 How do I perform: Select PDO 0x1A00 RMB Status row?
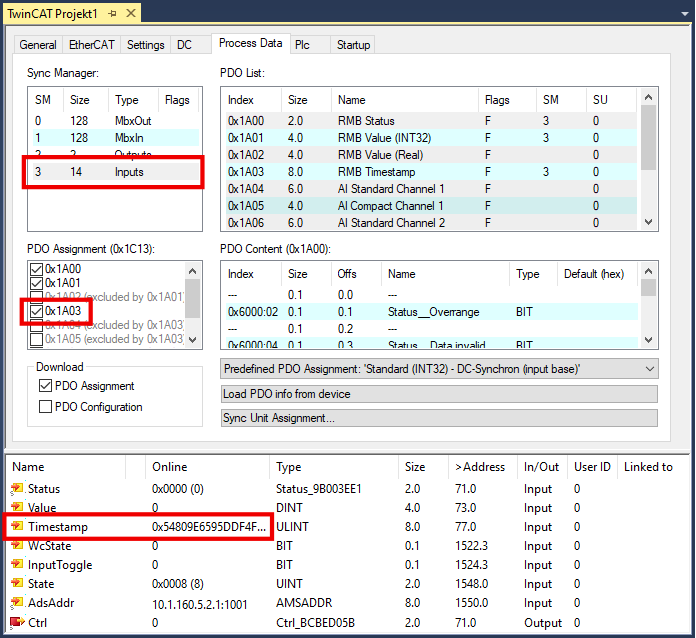[430, 121]
